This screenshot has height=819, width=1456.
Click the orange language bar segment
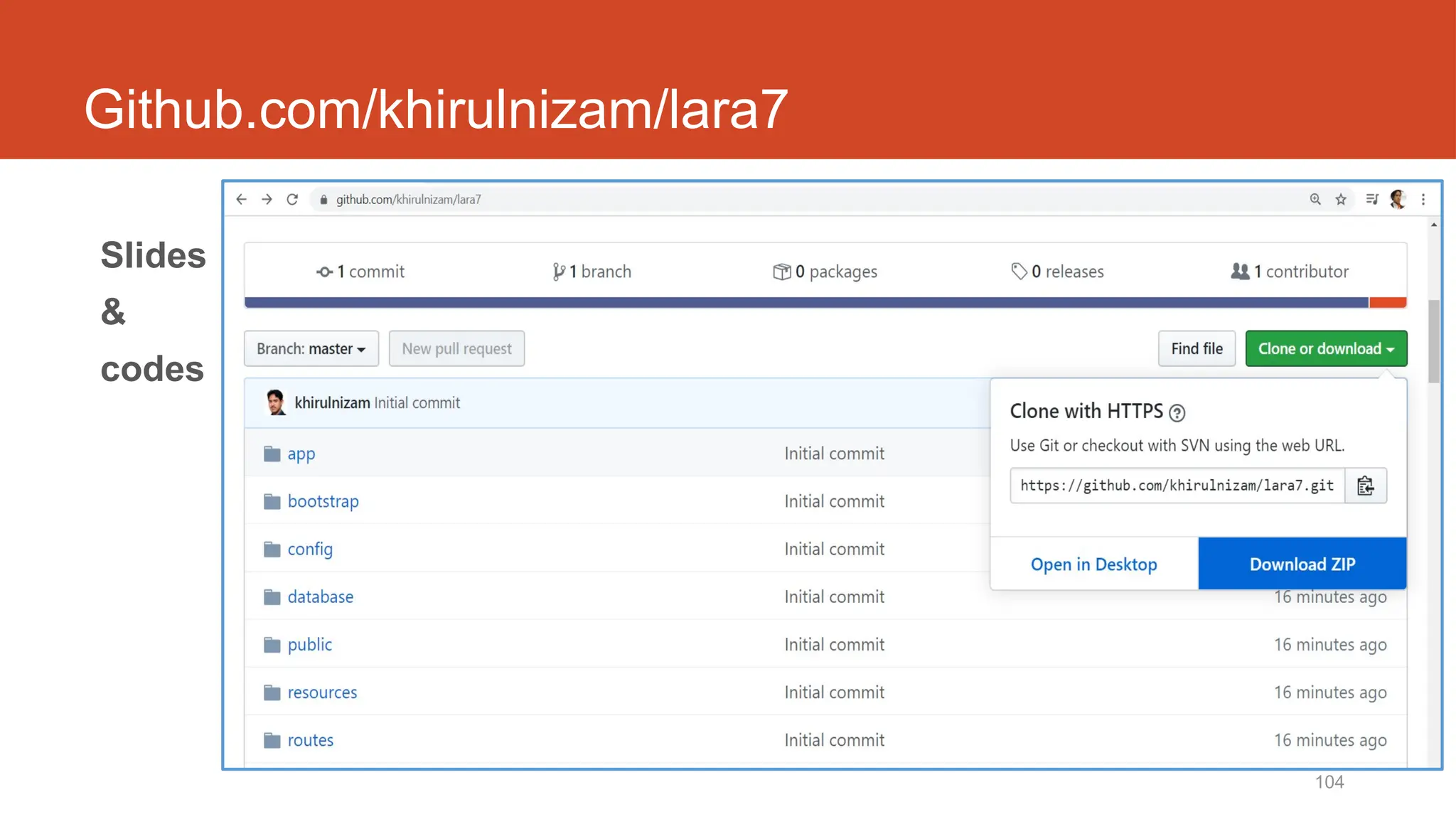[1388, 303]
